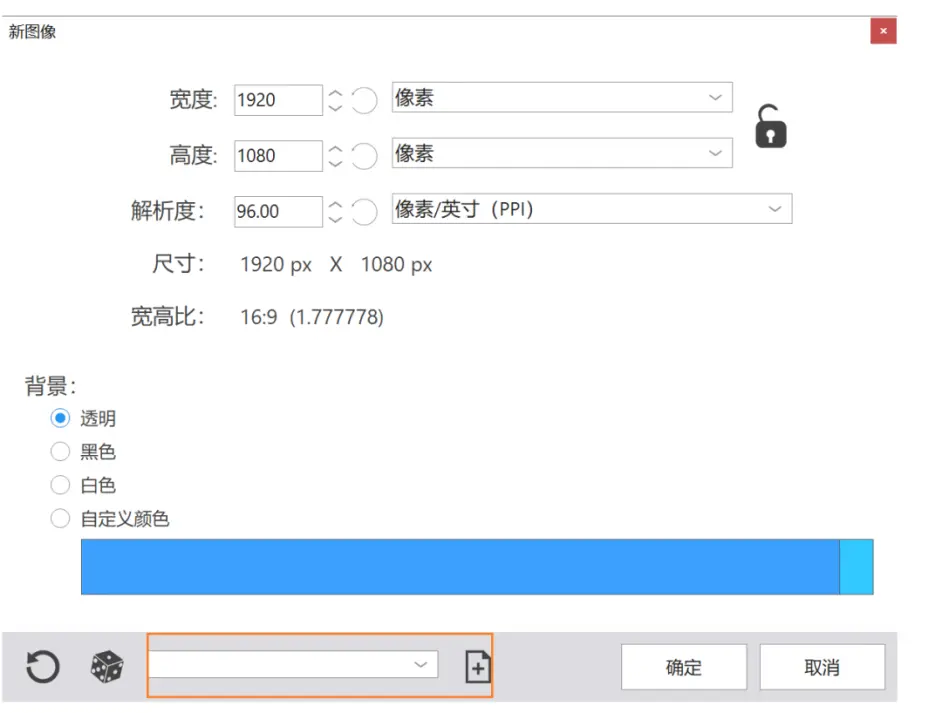Click the reset defaults circular arrow icon
This screenshot has width=942, height=713.
tap(43, 667)
